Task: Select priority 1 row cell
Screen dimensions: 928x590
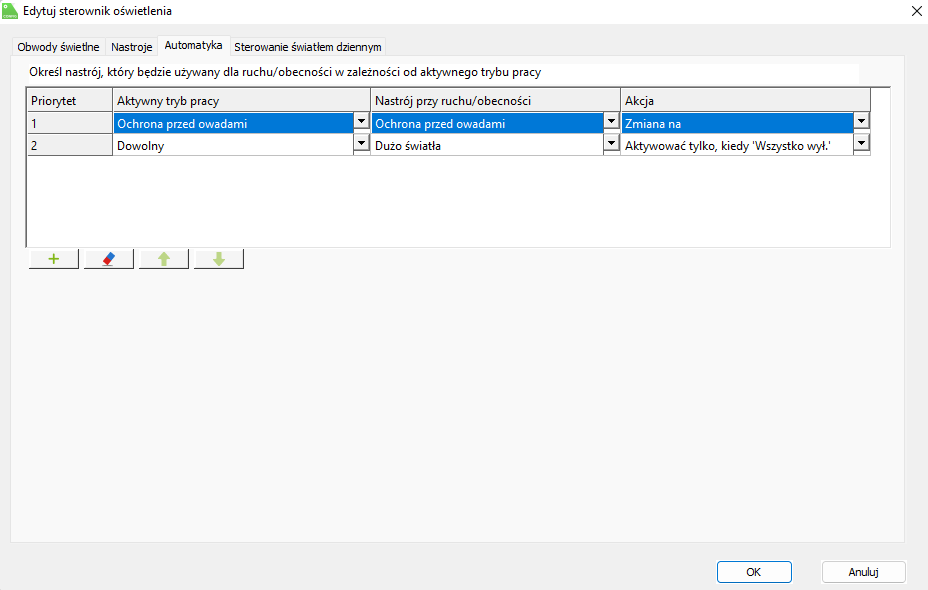Action: (69, 123)
